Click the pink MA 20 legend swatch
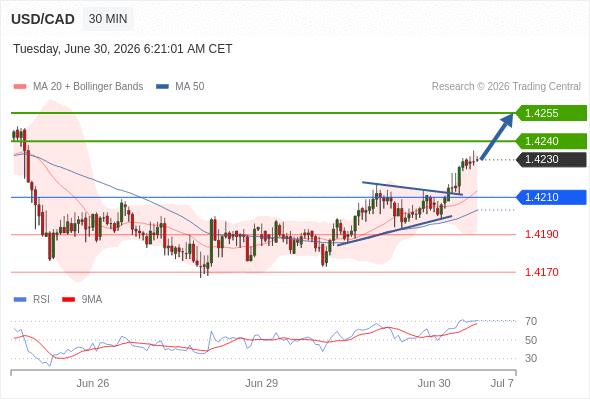The width and height of the screenshot is (590, 400). [20, 87]
